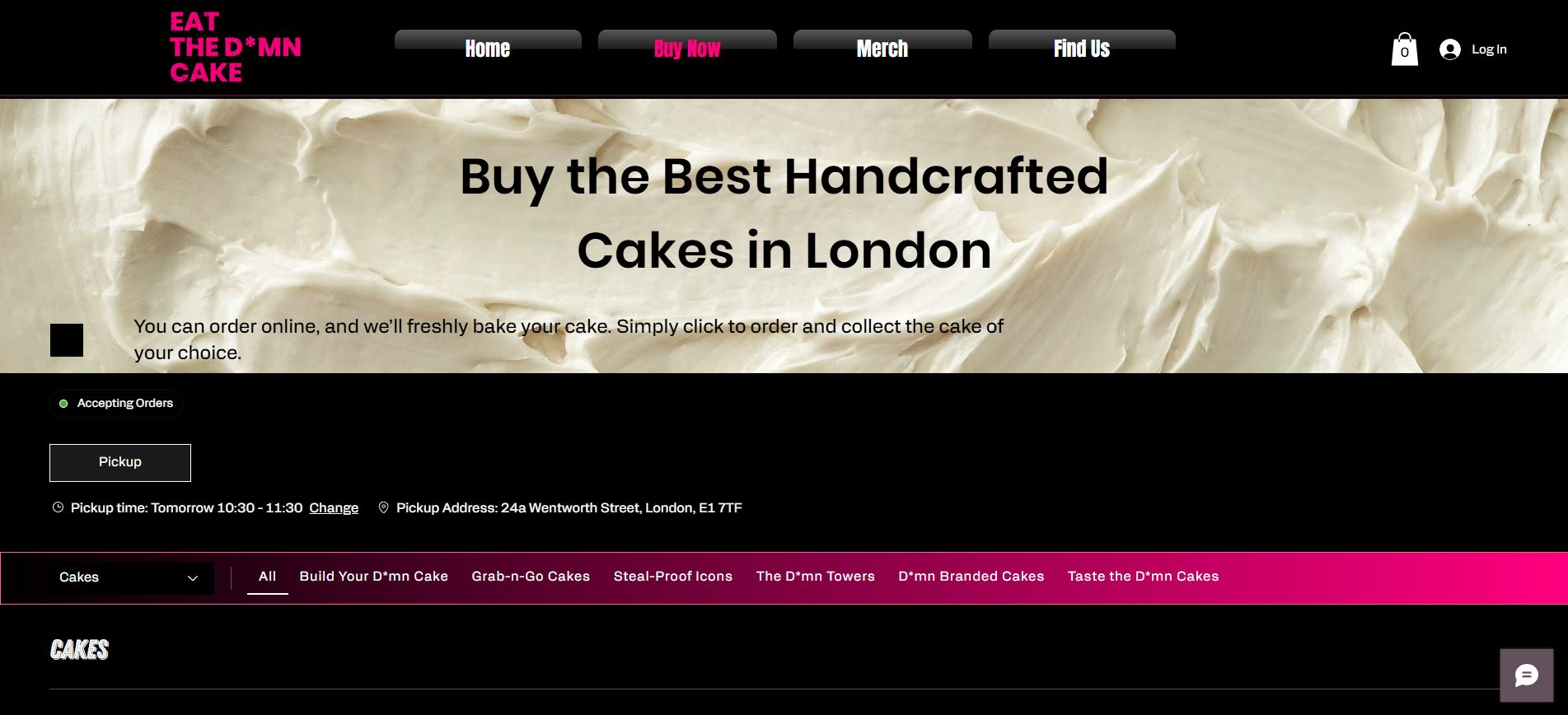The image size is (1568, 715).
Task: Click the black square icon in banner
Action: [x=67, y=340]
